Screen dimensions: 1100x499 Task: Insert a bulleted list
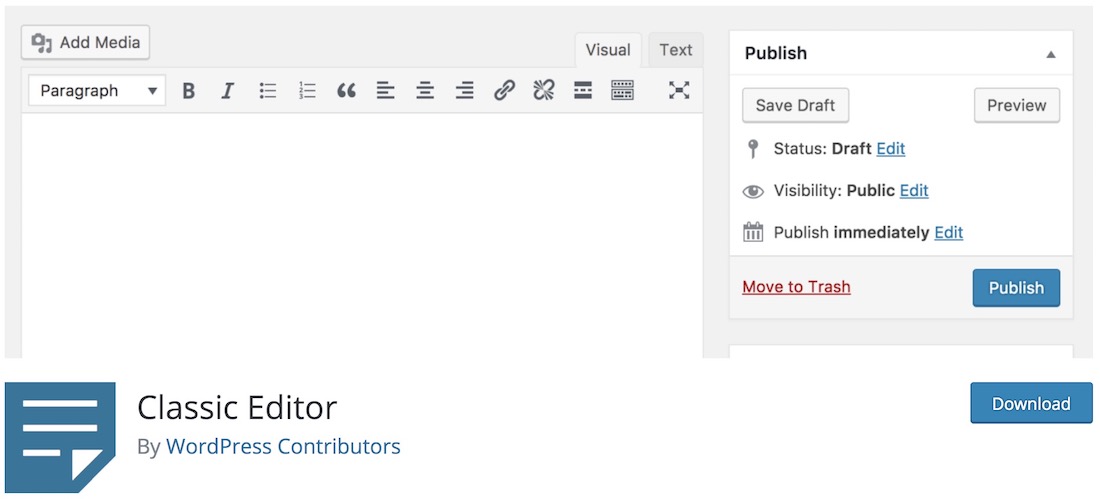click(267, 91)
